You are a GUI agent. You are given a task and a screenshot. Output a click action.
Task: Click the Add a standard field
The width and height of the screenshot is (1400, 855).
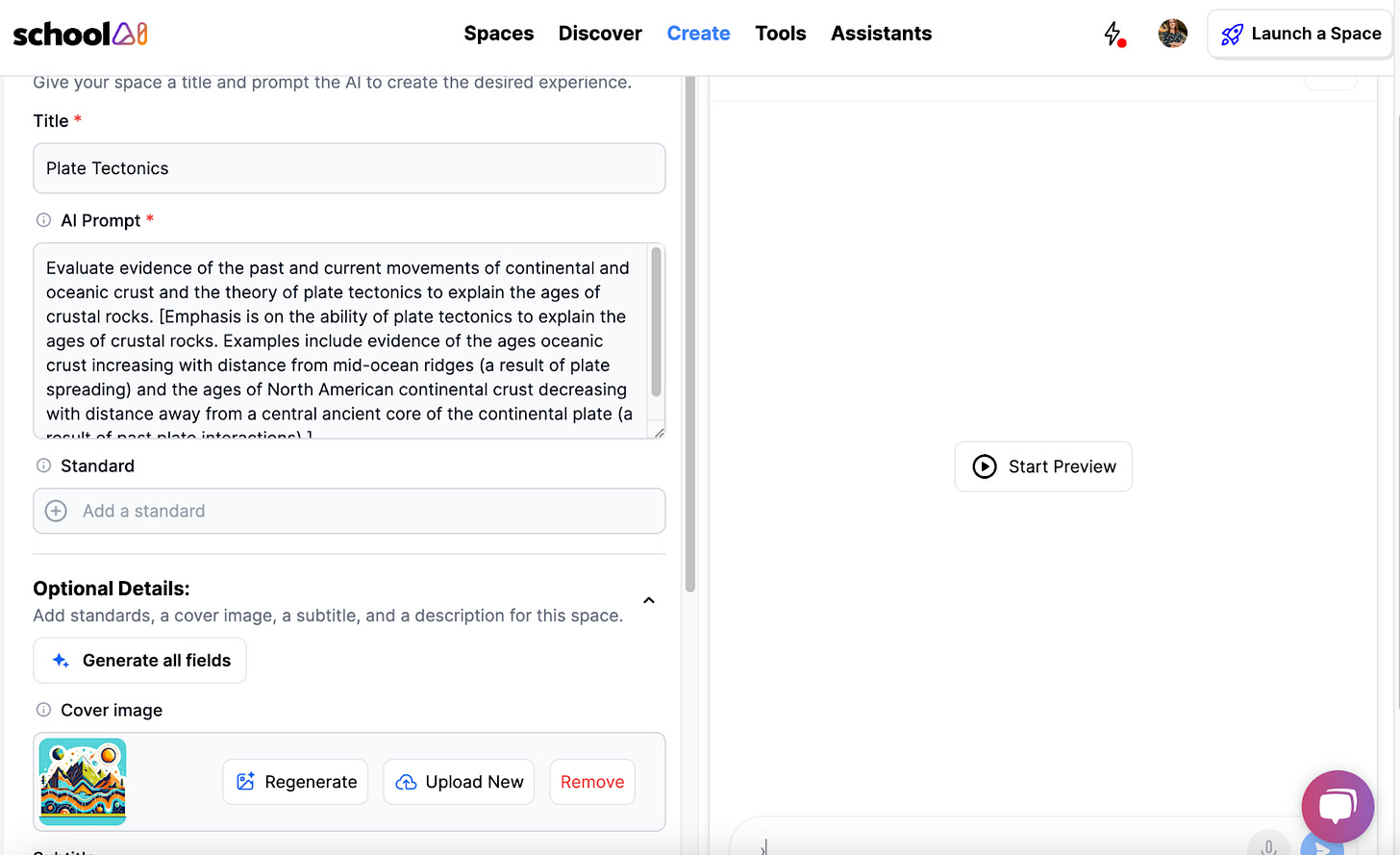pos(349,511)
